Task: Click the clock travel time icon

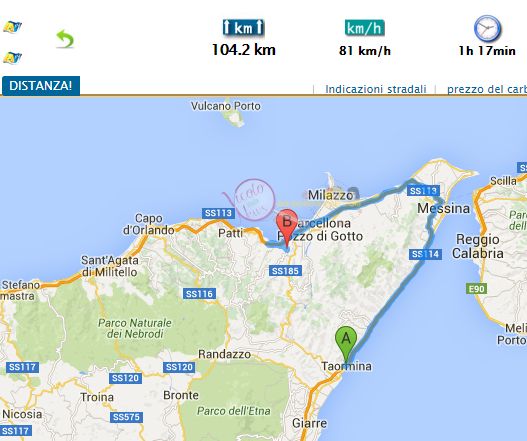Action: 487,28
